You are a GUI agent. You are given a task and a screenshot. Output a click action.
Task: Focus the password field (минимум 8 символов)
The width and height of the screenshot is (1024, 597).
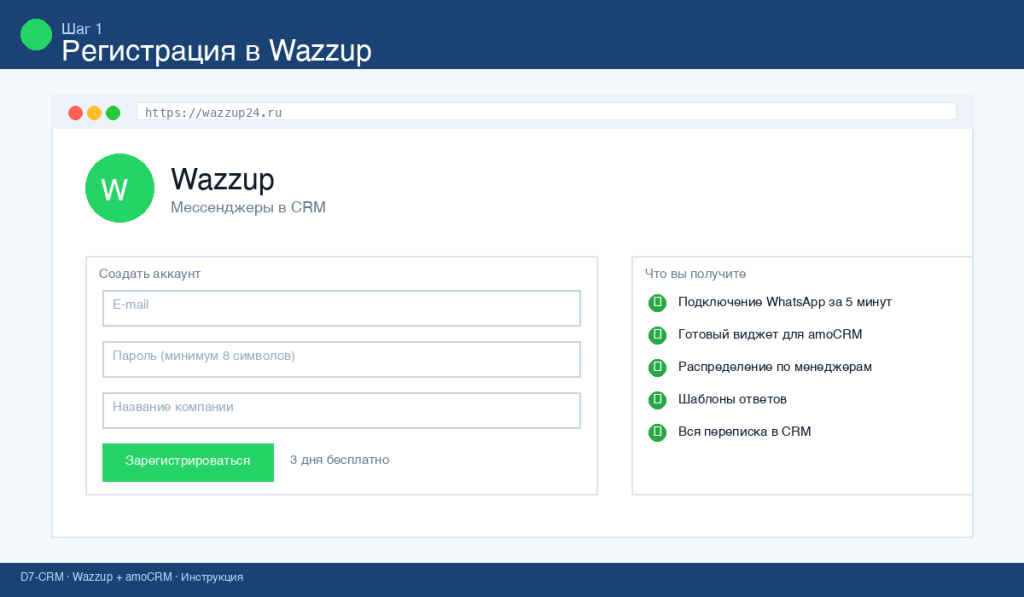pos(341,359)
